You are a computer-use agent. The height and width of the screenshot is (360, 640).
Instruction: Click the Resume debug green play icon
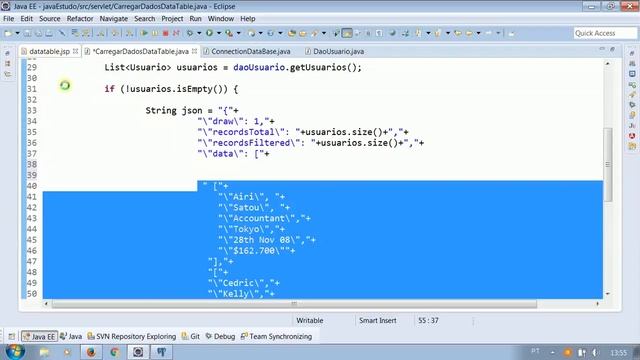pyautogui.click(x=144, y=33)
